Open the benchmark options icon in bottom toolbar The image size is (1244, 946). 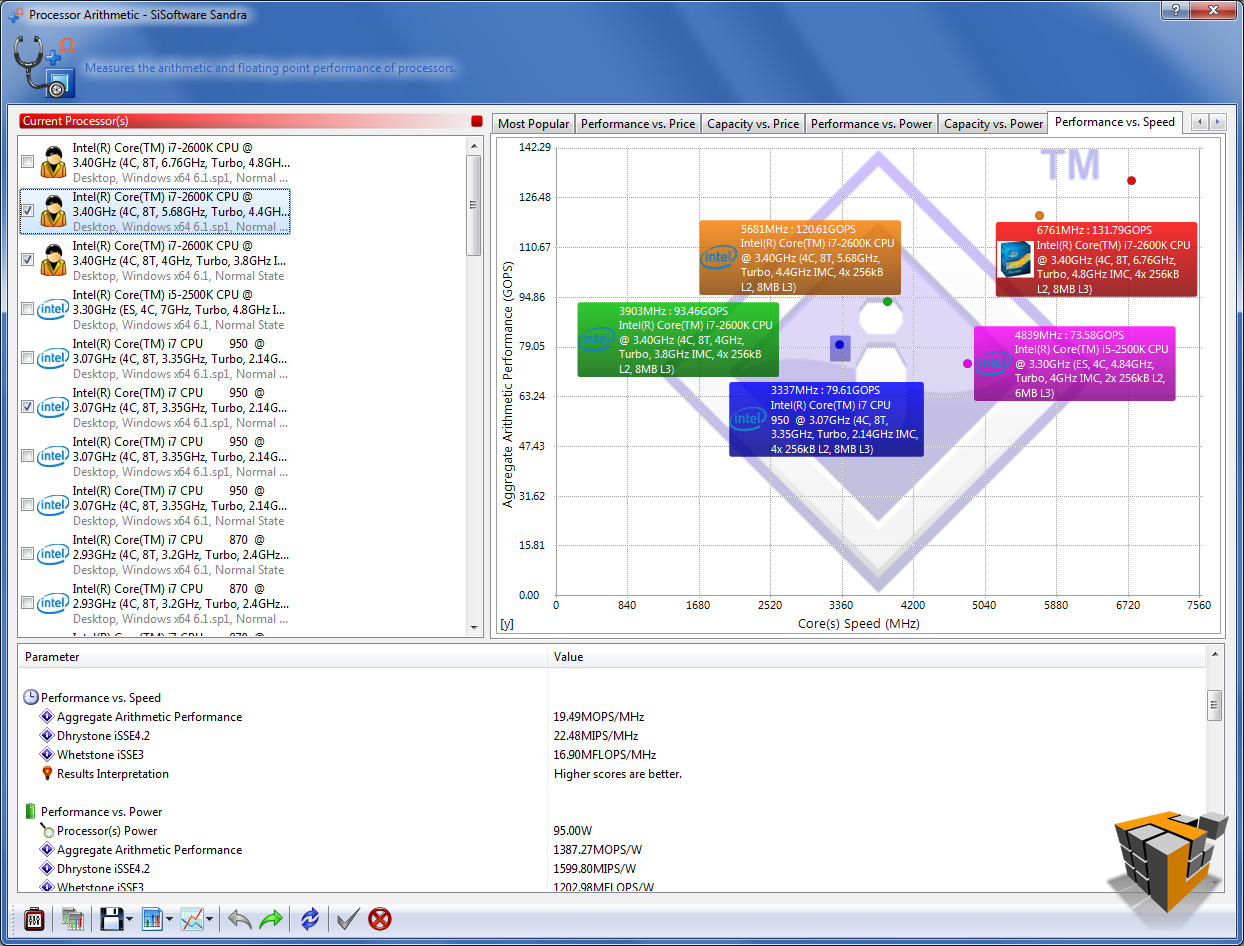34,918
